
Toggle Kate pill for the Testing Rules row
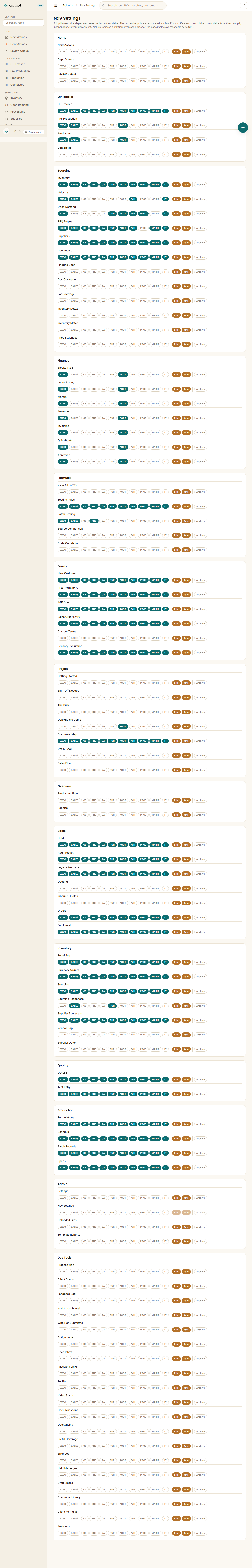tap(186, 507)
